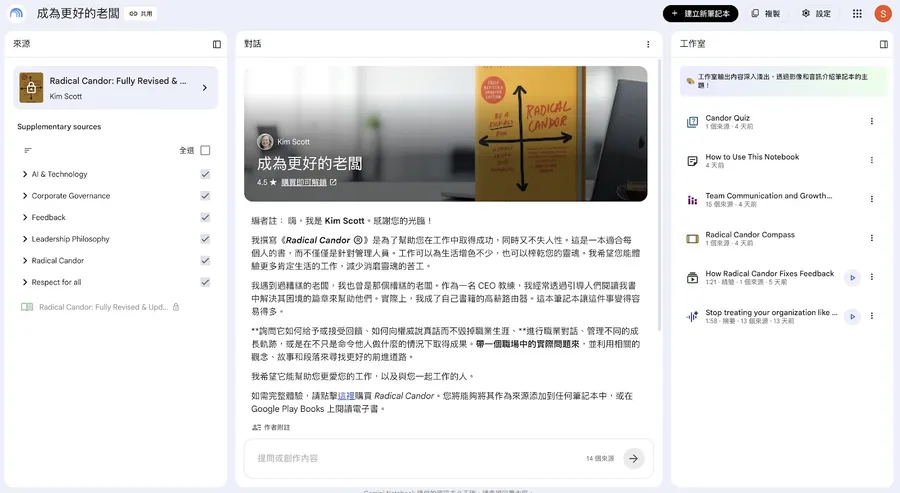Viewport: 900px width, 493px height.
Task: Open the Google apps grid
Action: 857,13
